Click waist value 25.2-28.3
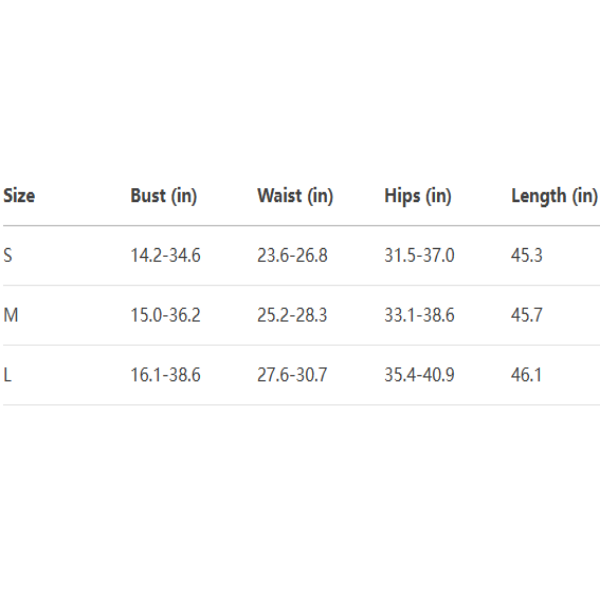 pos(292,316)
